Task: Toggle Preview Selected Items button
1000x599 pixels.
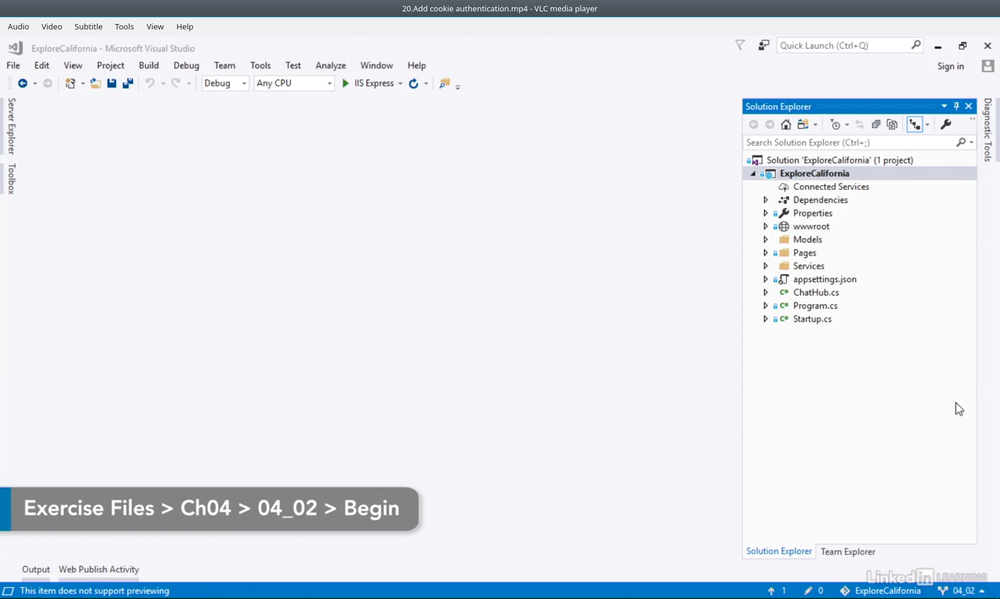Action: point(915,124)
